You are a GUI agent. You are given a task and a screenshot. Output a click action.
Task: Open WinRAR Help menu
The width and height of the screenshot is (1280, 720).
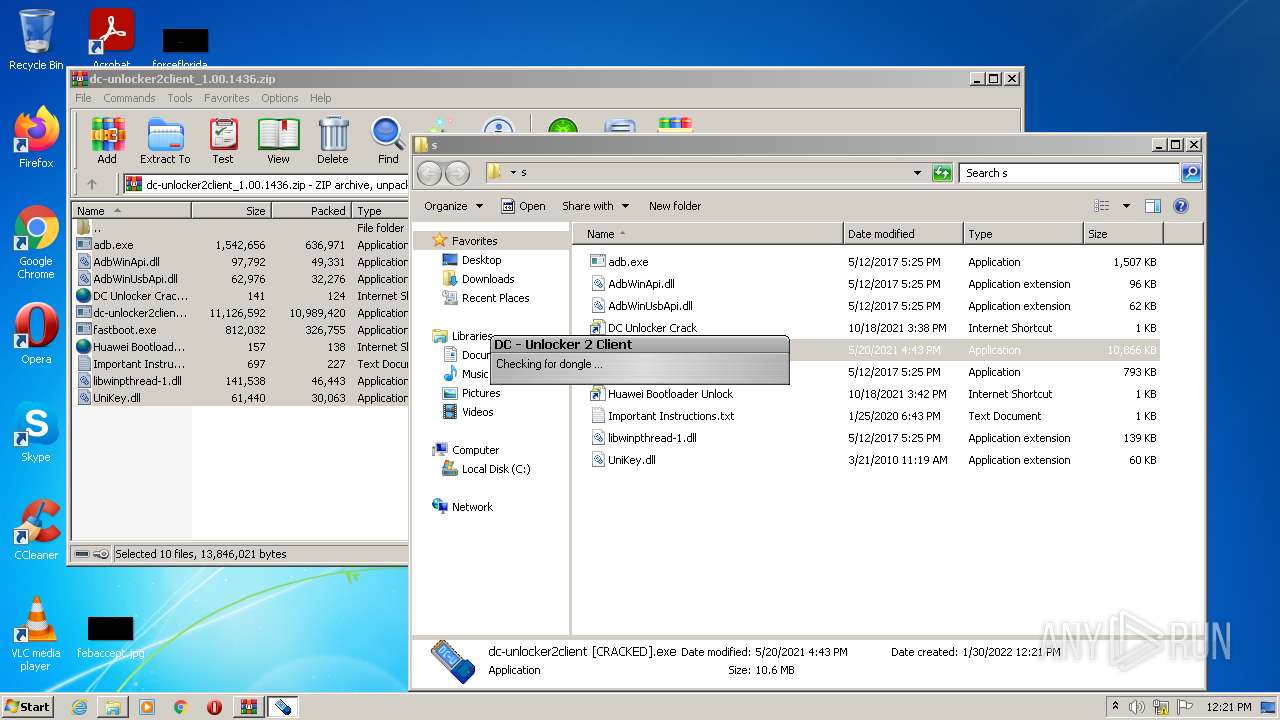(x=320, y=98)
